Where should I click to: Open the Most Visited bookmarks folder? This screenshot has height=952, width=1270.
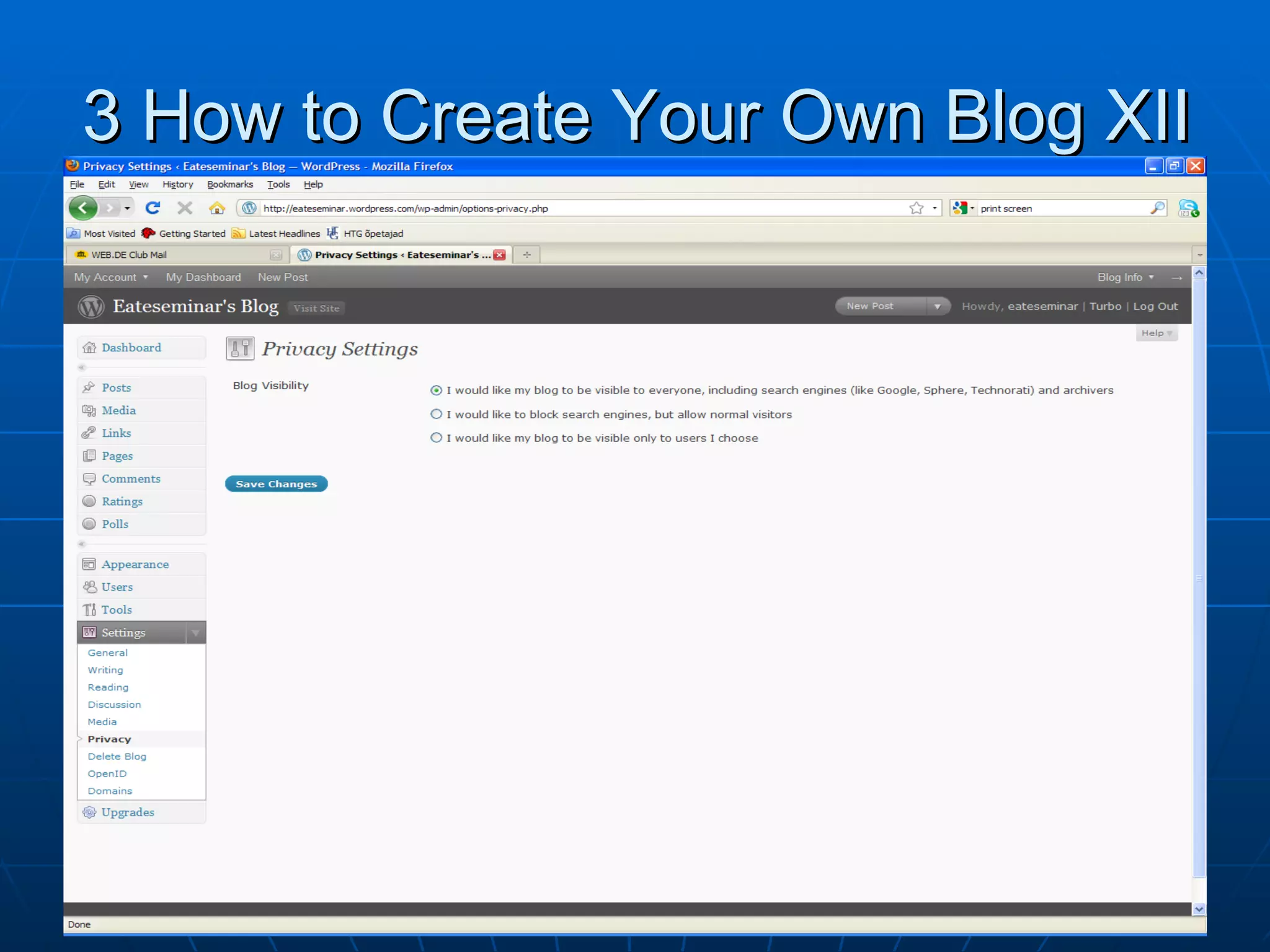point(101,234)
